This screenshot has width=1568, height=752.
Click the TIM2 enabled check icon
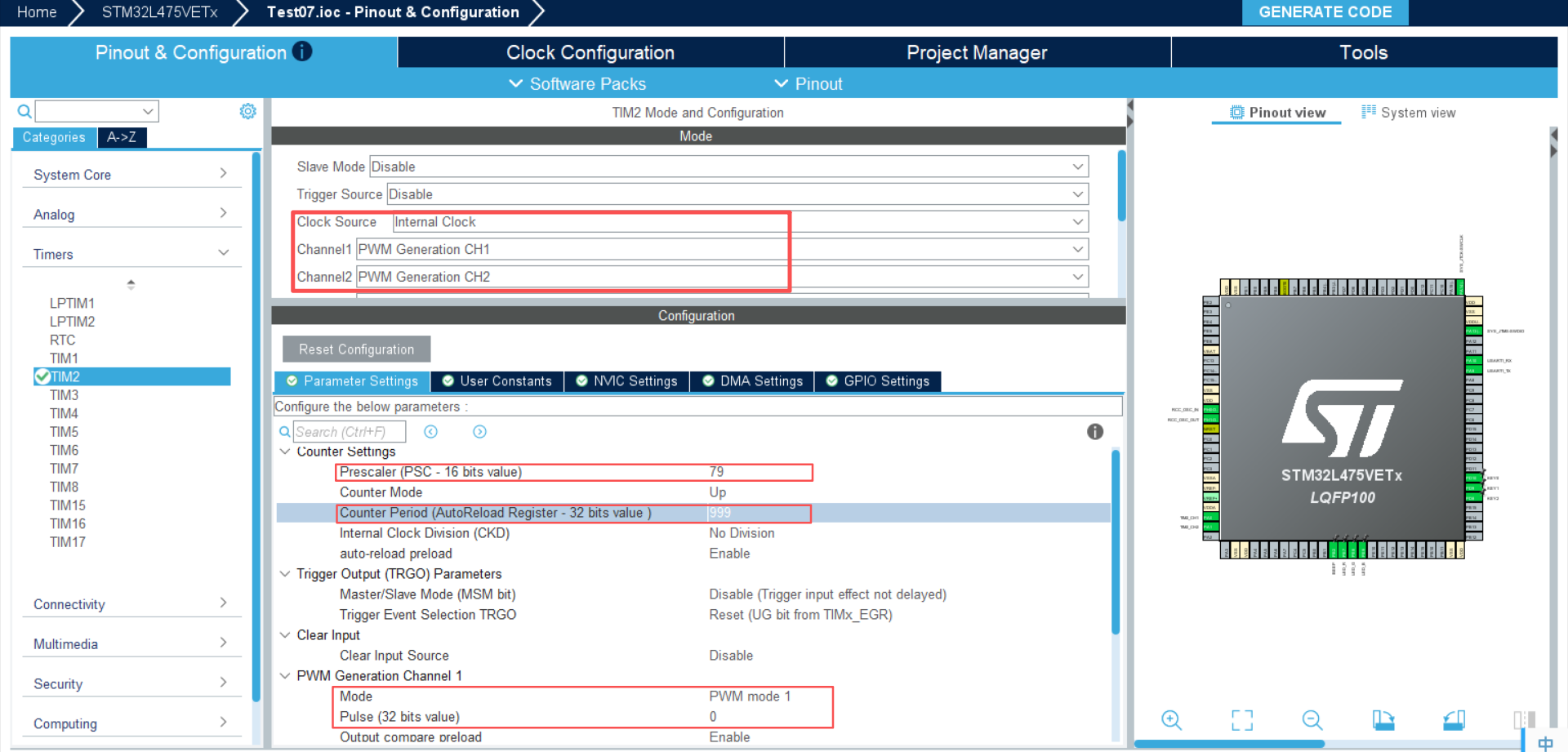(42, 376)
